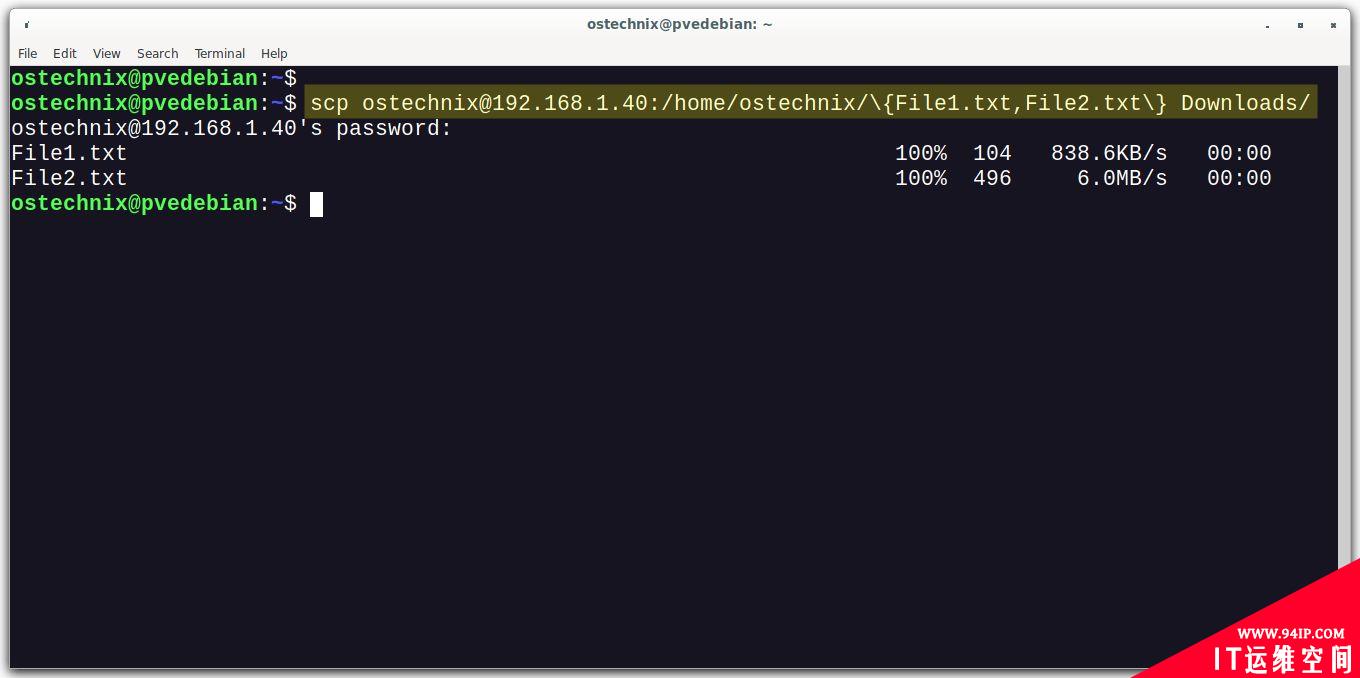Click the window menu icon in title bar
This screenshot has width=1360, height=678.
26,24
